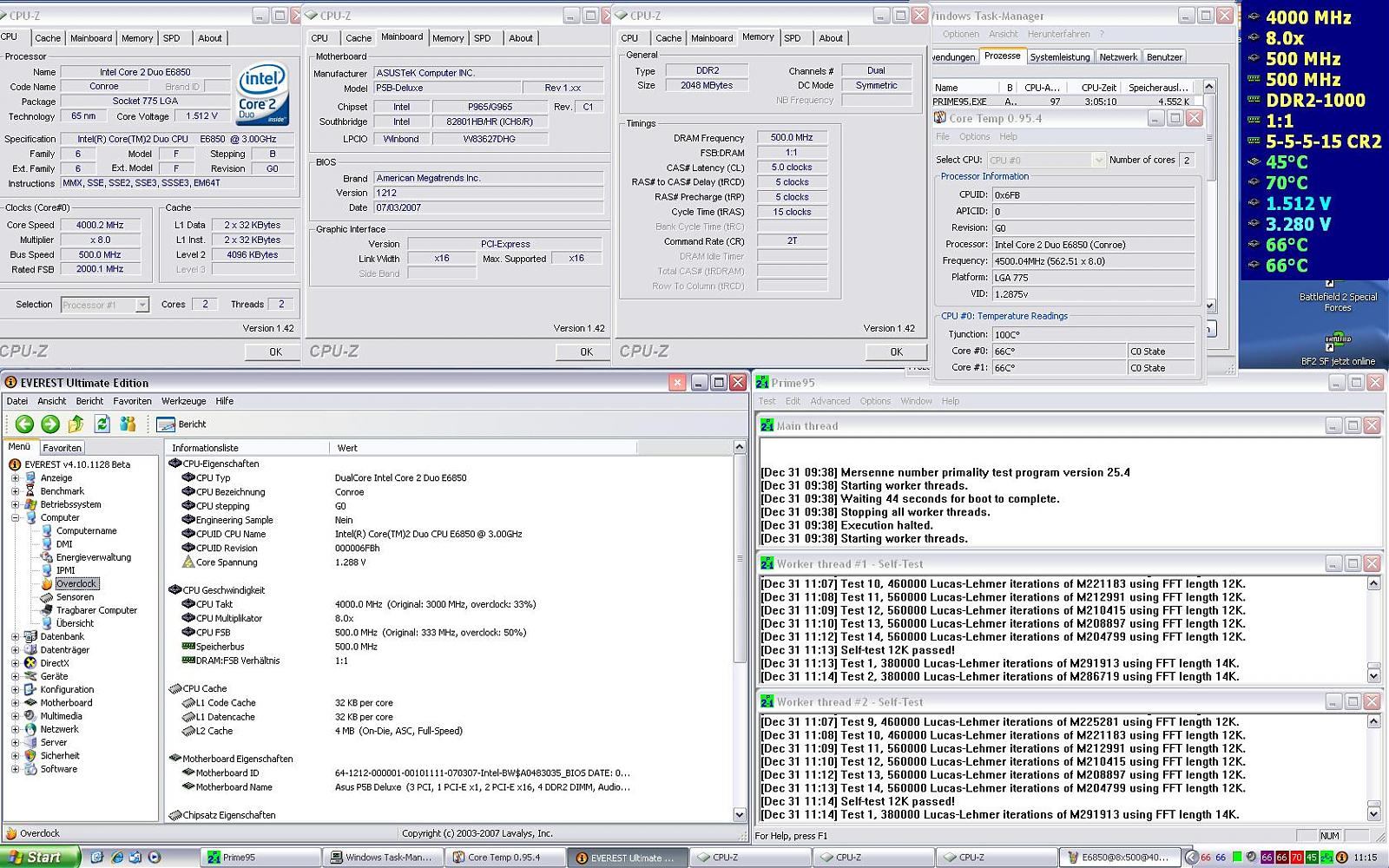Expand the Motherboard tree node
This screenshot has width=1389, height=868.
pos(15,703)
